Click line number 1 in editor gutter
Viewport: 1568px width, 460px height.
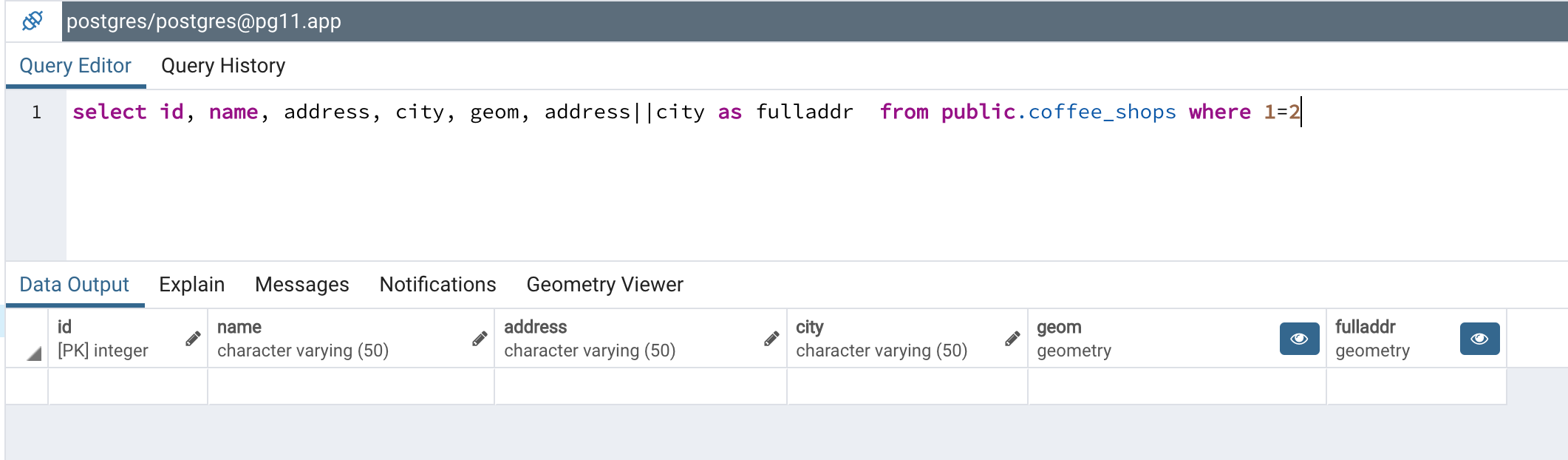[x=36, y=112]
